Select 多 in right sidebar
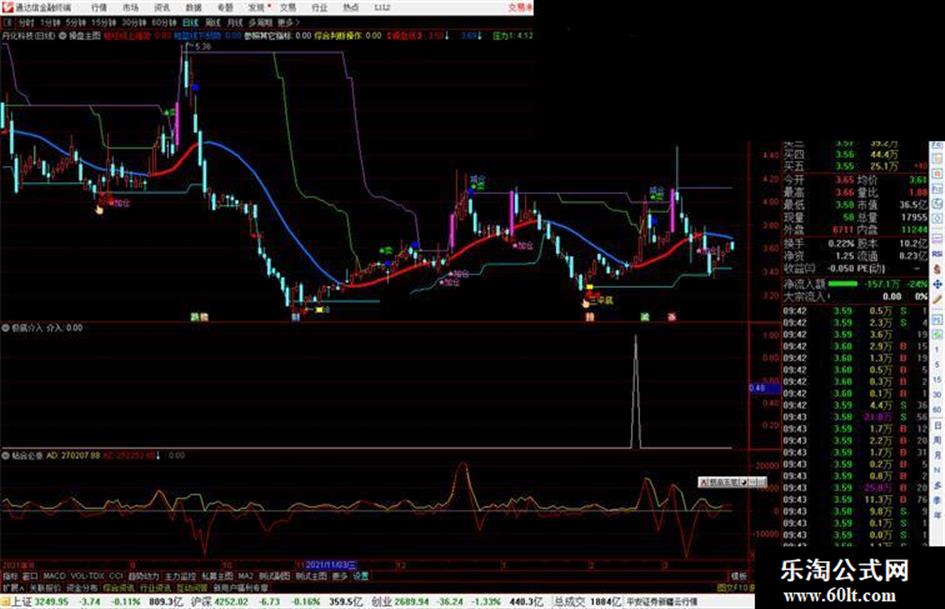The width and height of the screenshot is (945, 609). click(x=938, y=485)
